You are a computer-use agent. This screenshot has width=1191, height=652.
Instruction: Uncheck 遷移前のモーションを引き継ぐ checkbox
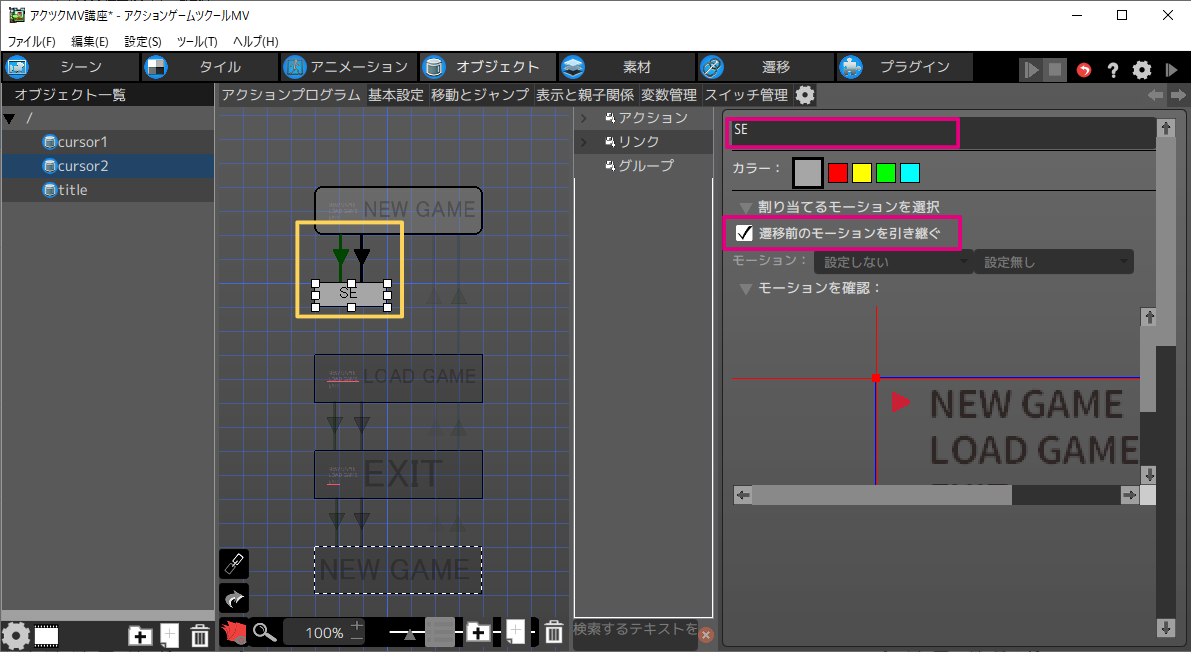744,233
